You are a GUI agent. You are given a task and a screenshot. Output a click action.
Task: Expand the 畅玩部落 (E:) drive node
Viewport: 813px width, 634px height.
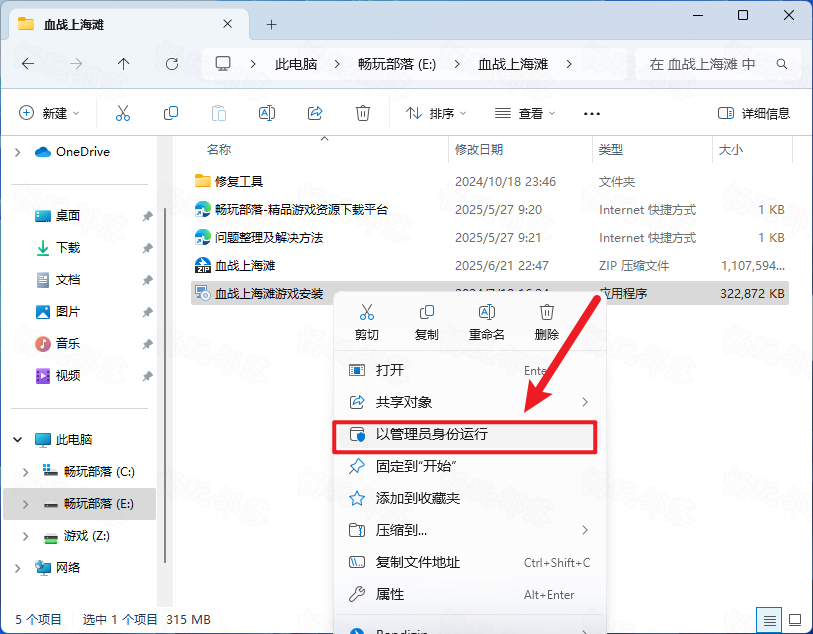(x=25, y=504)
